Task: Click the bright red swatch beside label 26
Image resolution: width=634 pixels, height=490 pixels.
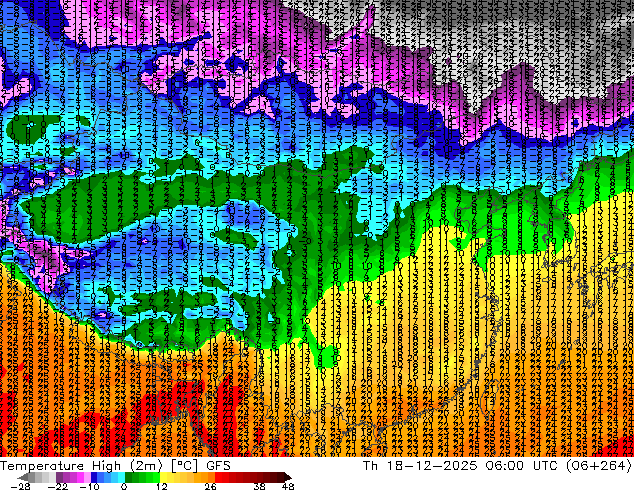Action: click(218, 477)
